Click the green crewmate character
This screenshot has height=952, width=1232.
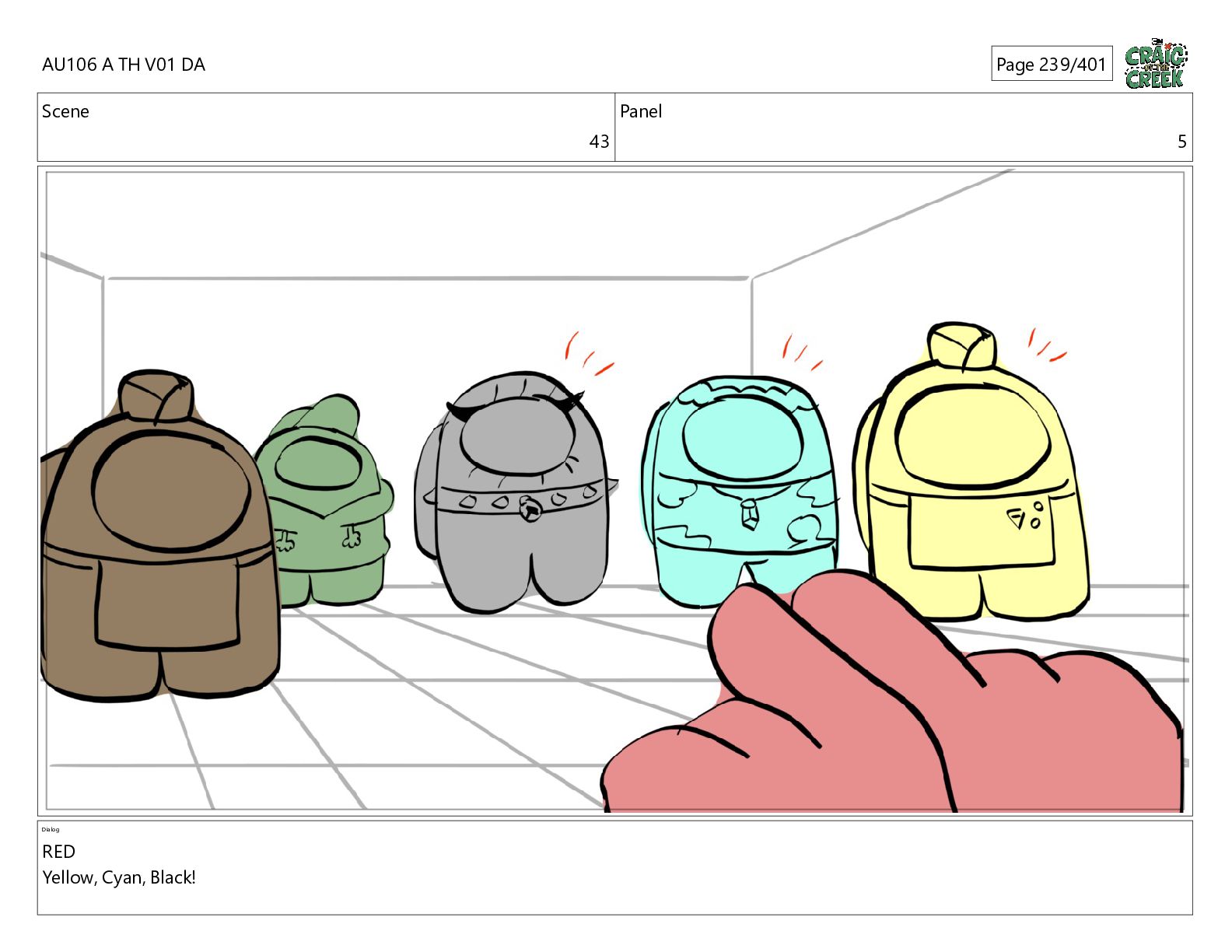coord(327,502)
